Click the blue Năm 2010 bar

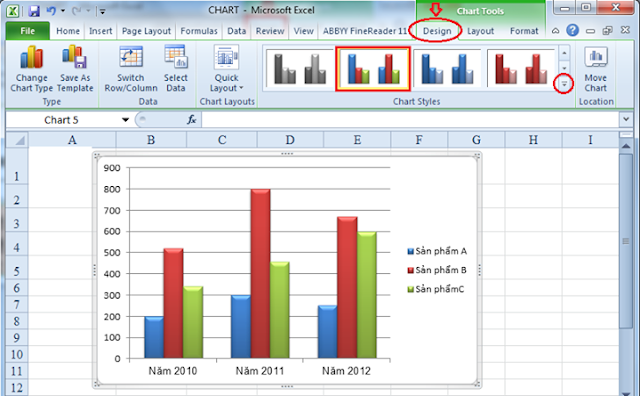(154, 337)
